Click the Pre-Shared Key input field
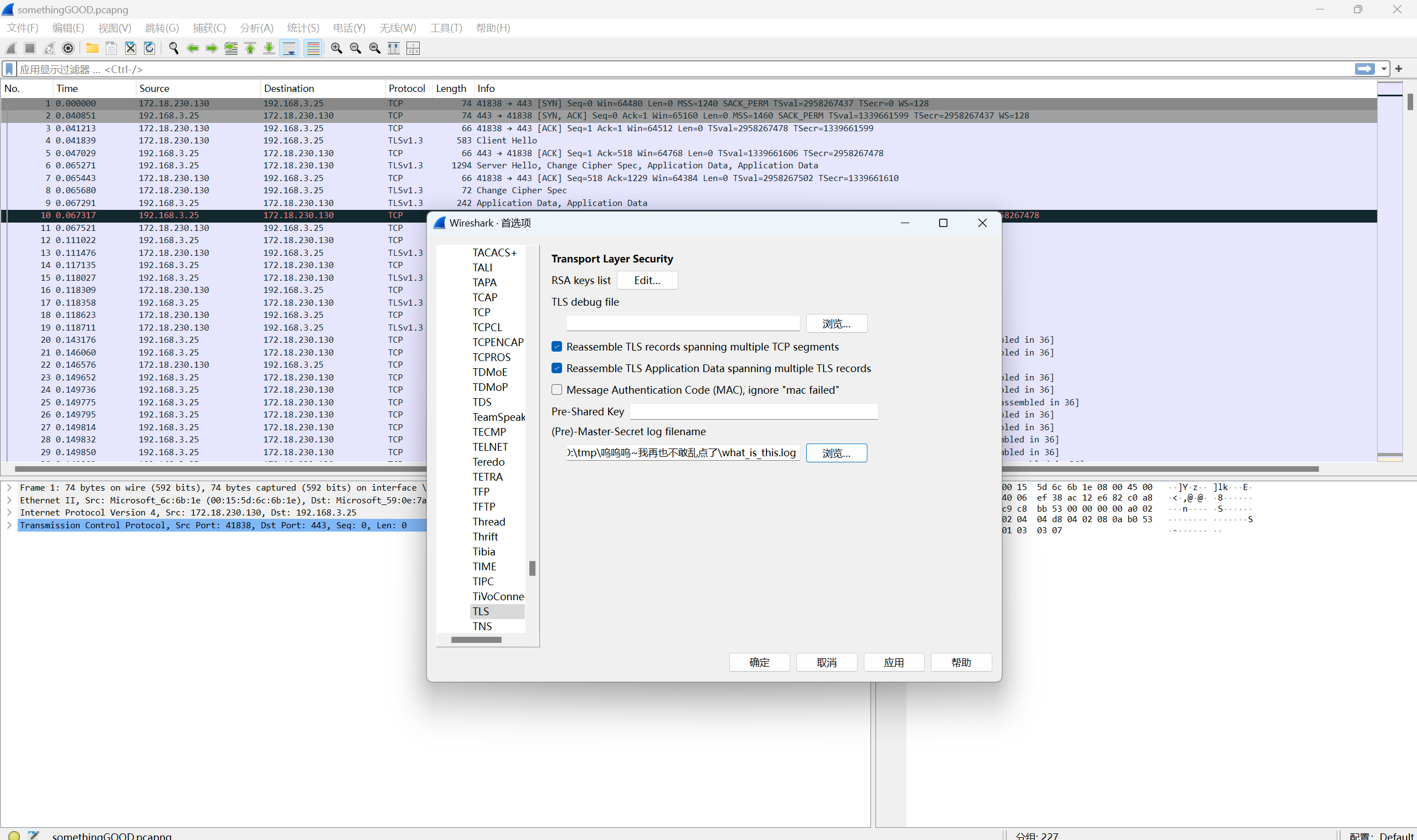This screenshot has width=1417, height=840. tap(754, 411)
